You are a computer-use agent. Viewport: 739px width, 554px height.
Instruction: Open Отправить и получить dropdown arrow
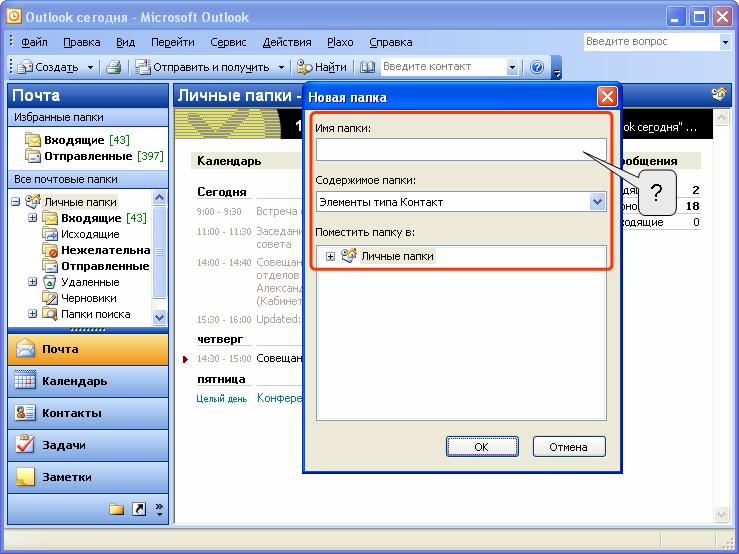pos(281,68)
